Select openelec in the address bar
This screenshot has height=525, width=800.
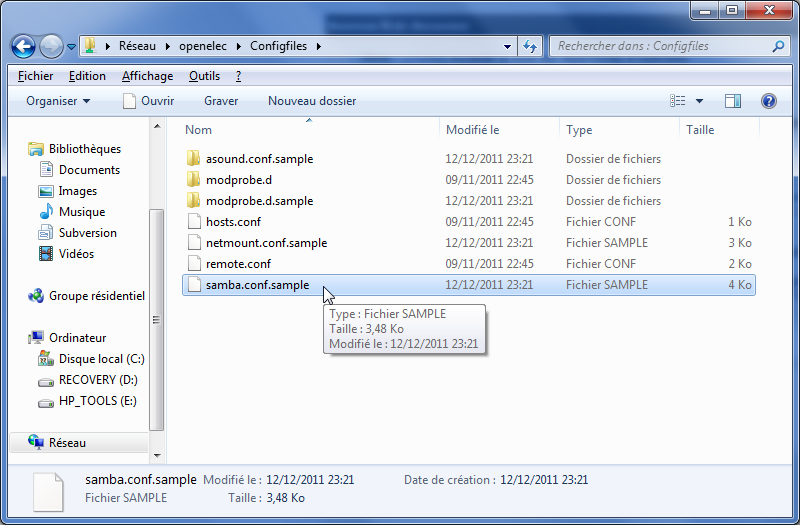[203, 46]
